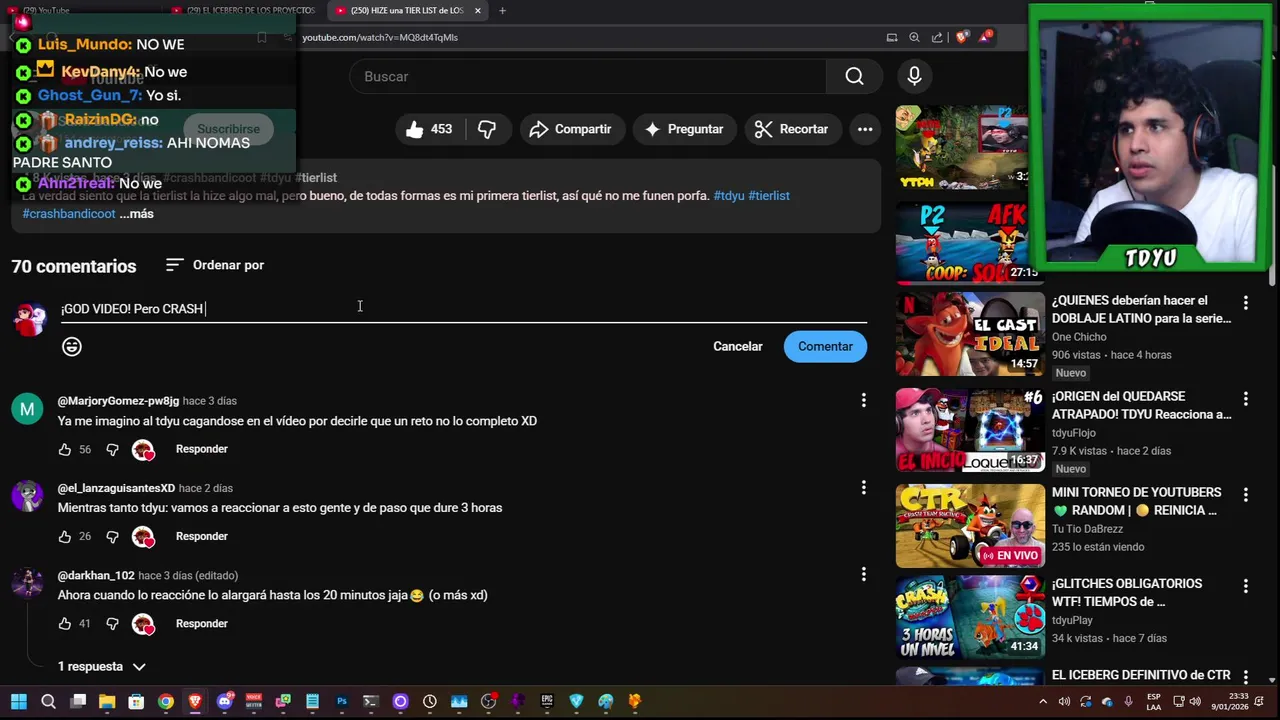This screenshot has height=720, width=1280.
Task: Switch to the EL ICEBERG DE LOS PROYECTOS tab
Action: tap(243, 11)
